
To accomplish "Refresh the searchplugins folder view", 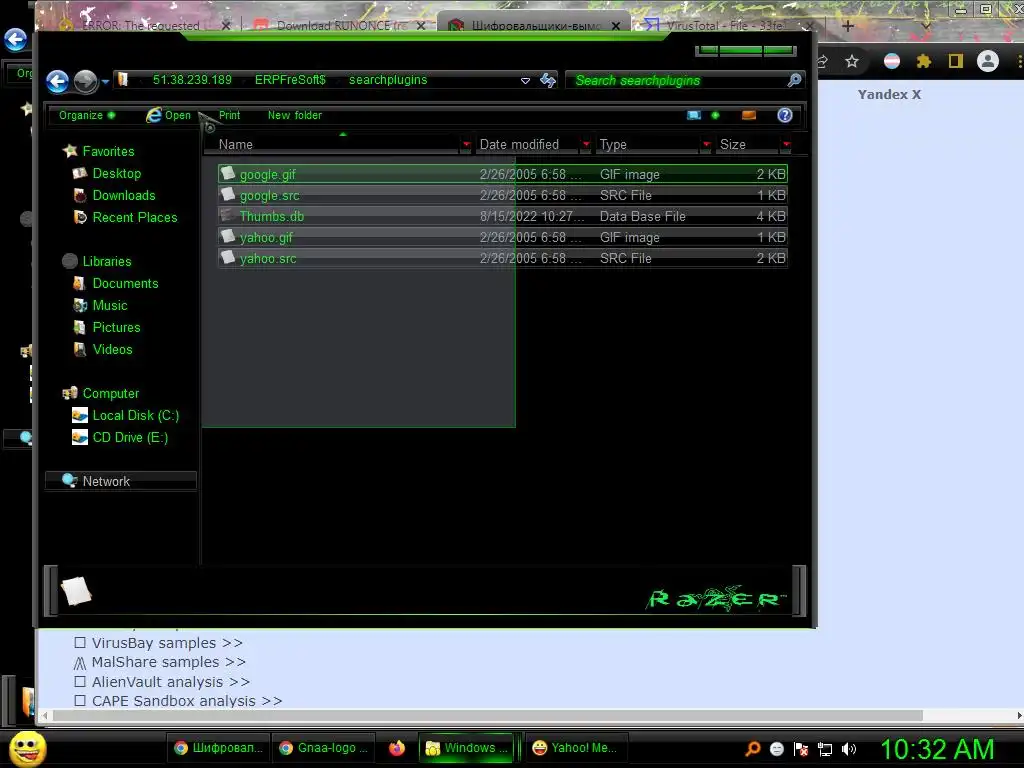I will tap(548, 80).
